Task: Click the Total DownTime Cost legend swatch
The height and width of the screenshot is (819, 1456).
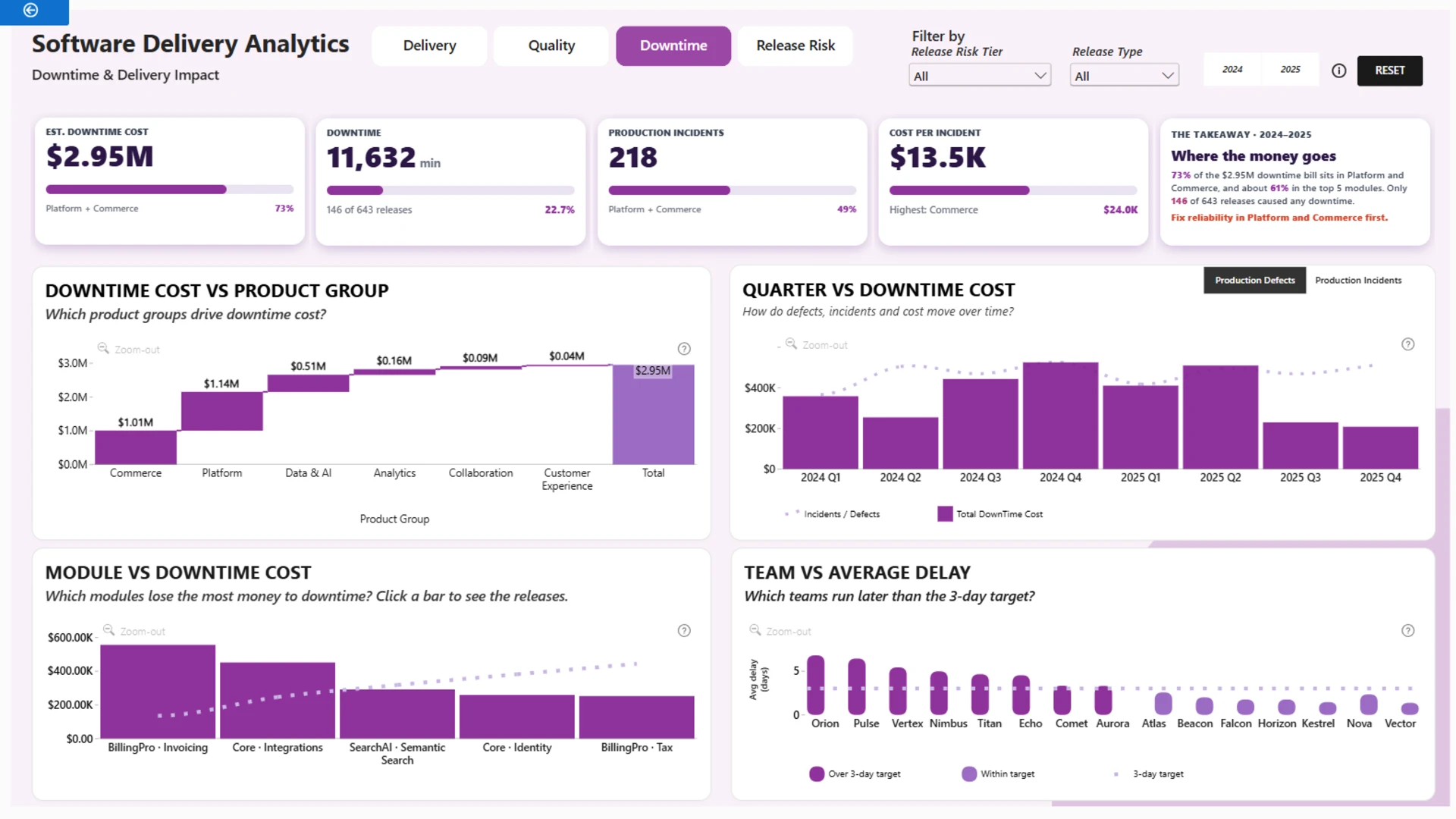Action: pyautogui.click(x=945, y=514)
